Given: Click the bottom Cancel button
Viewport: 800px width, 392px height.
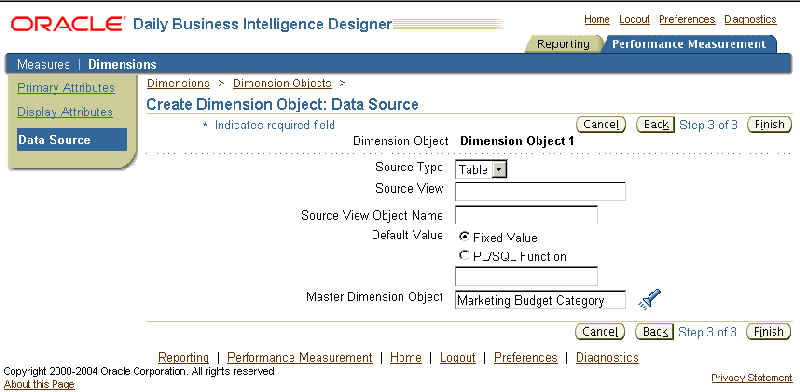Looking at the screenshot, I should pos(600,332).
